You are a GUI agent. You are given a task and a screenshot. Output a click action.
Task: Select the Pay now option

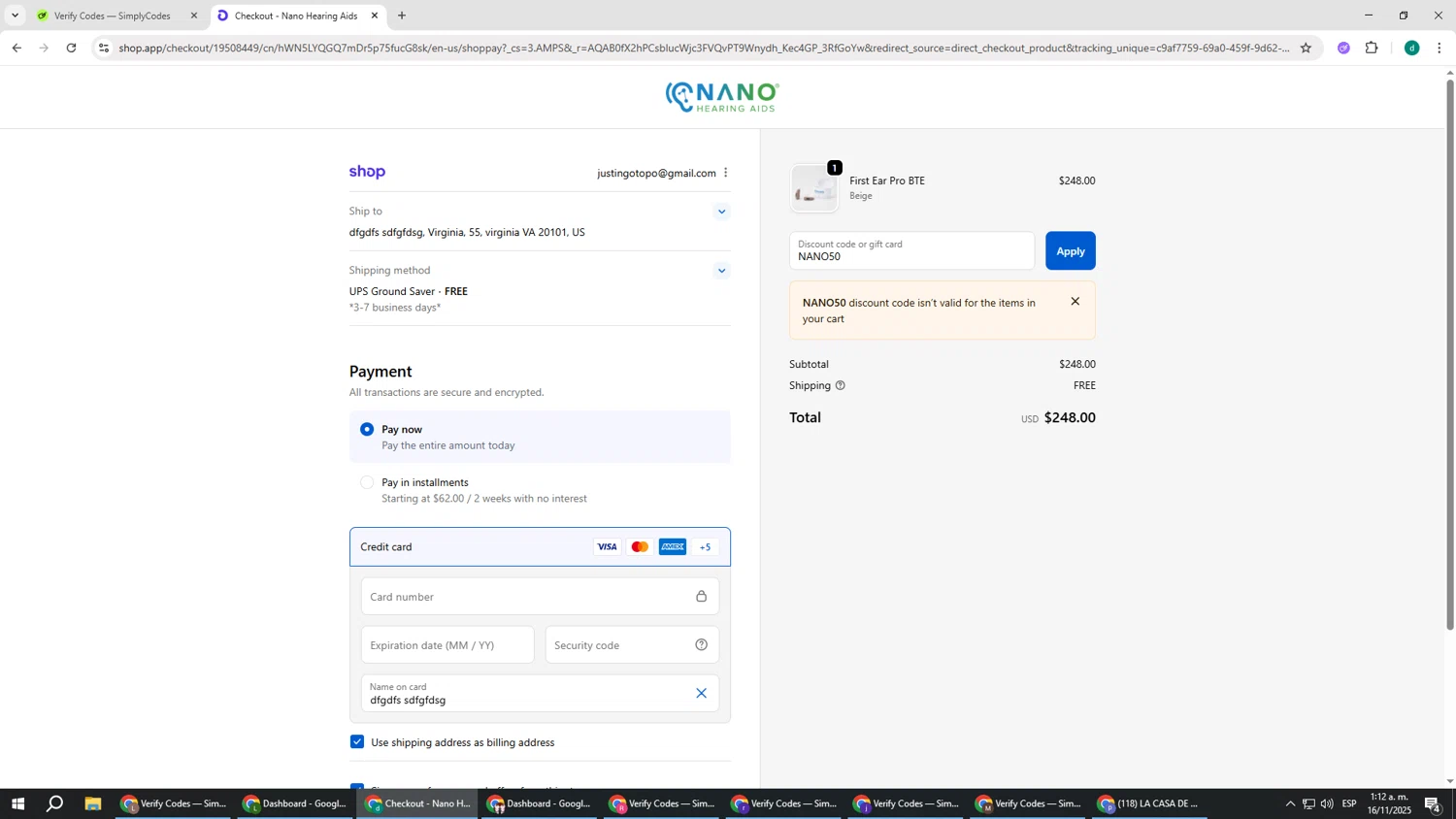pos(367,429)
